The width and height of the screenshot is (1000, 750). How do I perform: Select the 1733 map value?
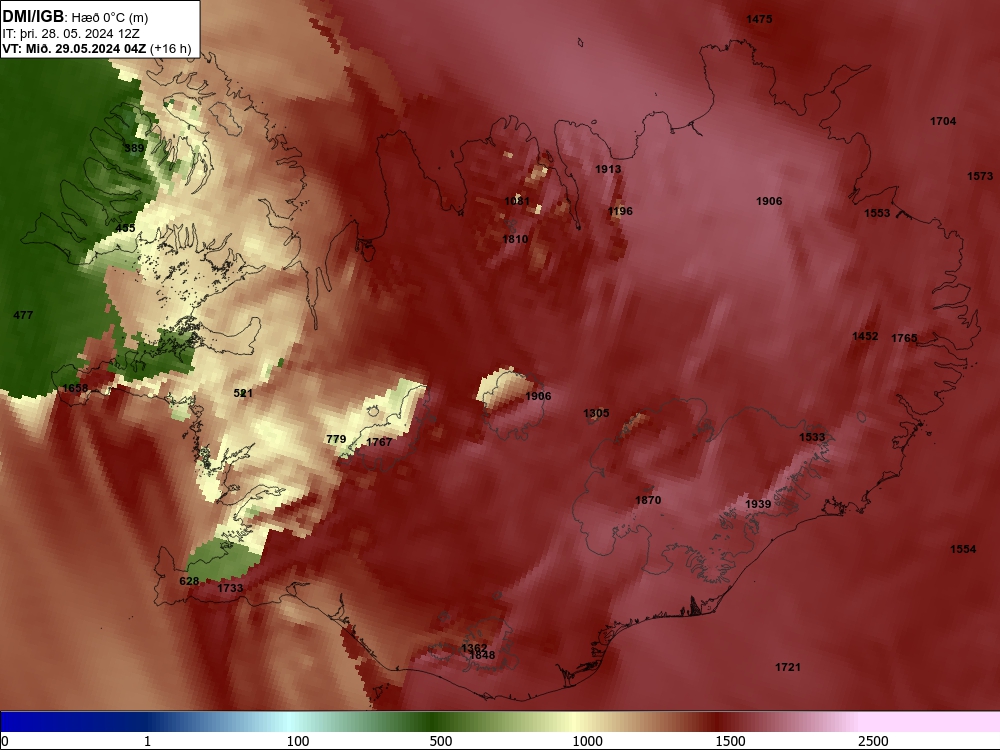(x=230, y=588)
